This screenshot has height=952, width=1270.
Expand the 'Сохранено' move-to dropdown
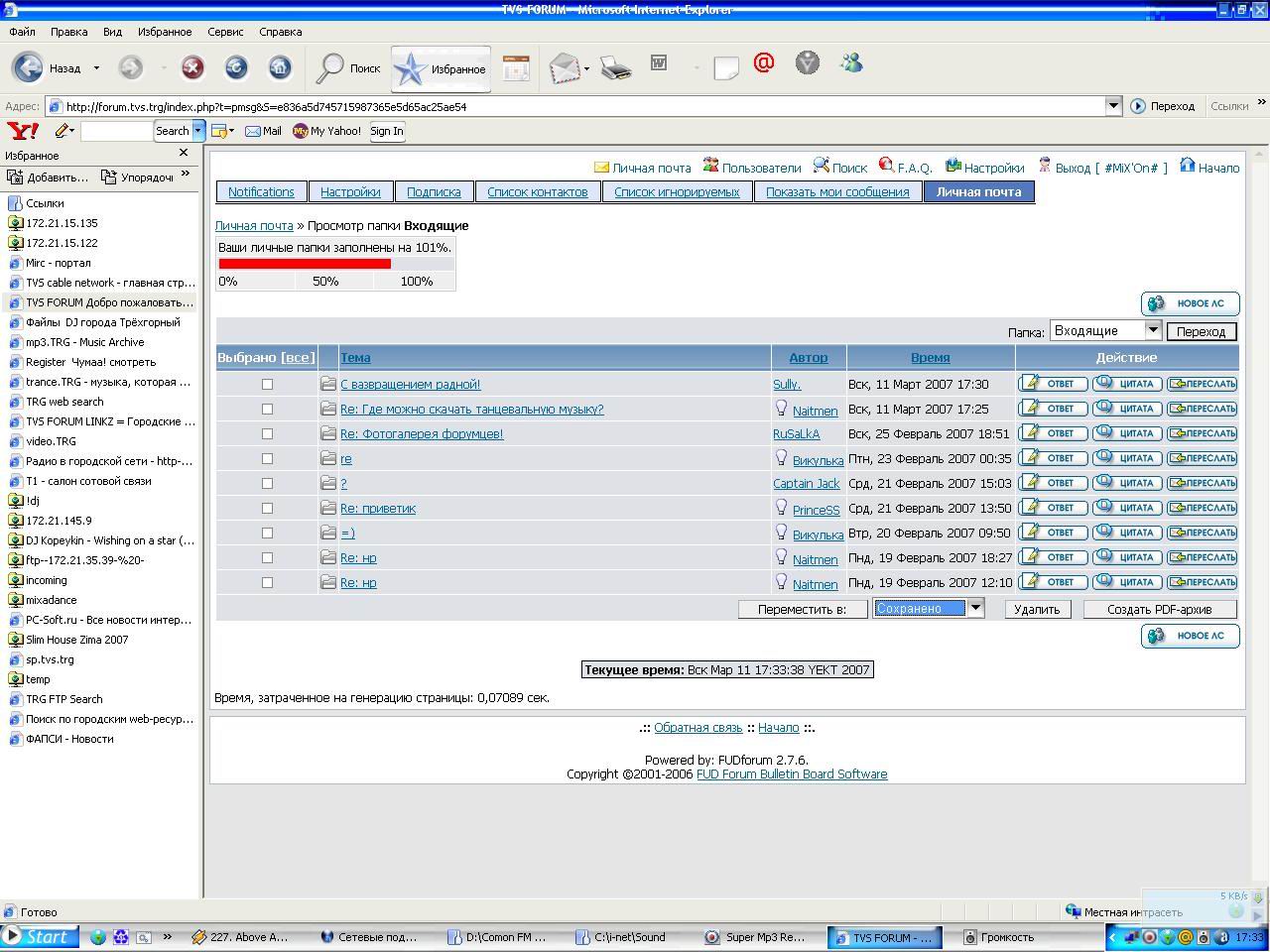(975, 608)
